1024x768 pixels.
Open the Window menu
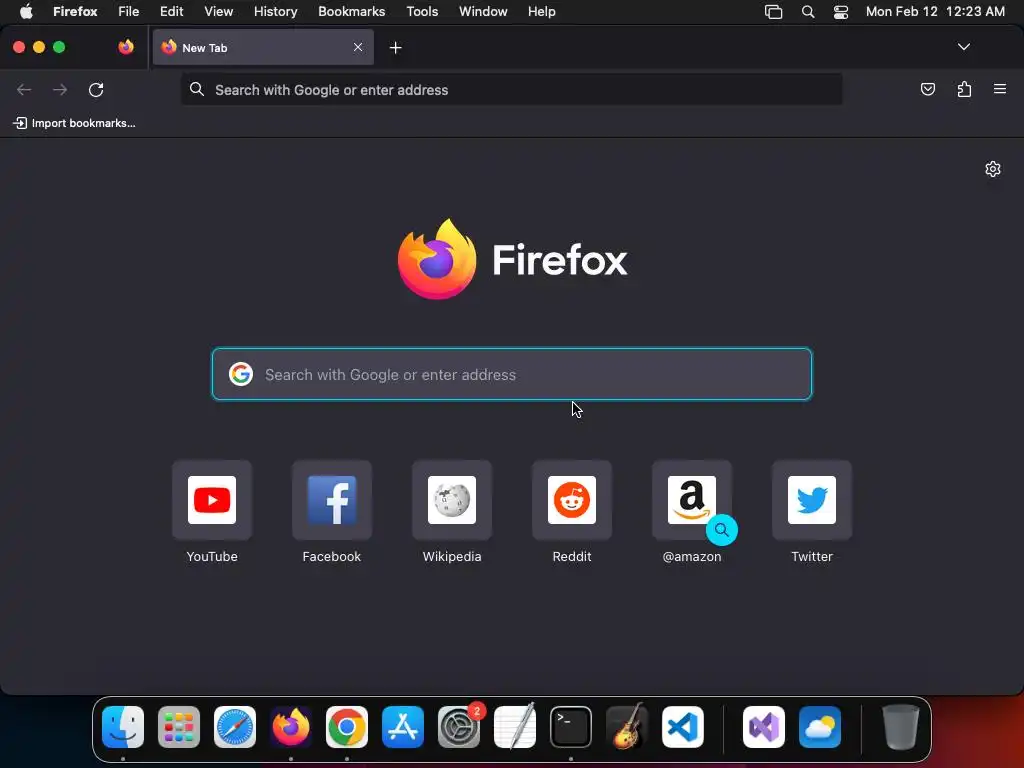click(x=483, y=12)
